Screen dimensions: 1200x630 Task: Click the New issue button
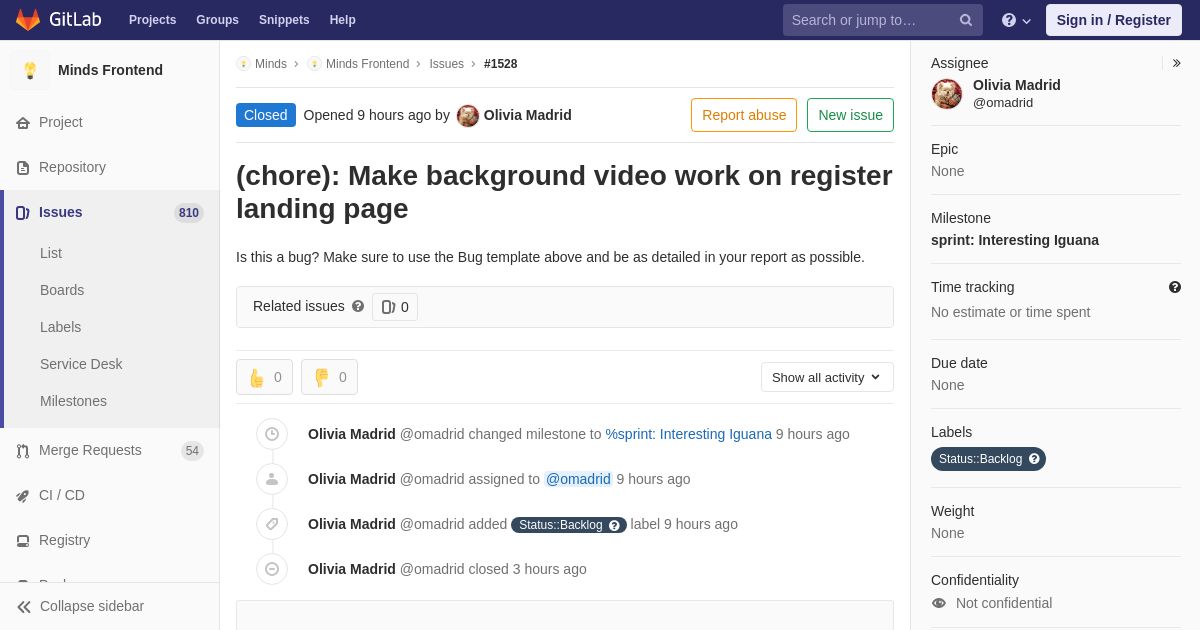pyautogui.click(x=850, y=115)
